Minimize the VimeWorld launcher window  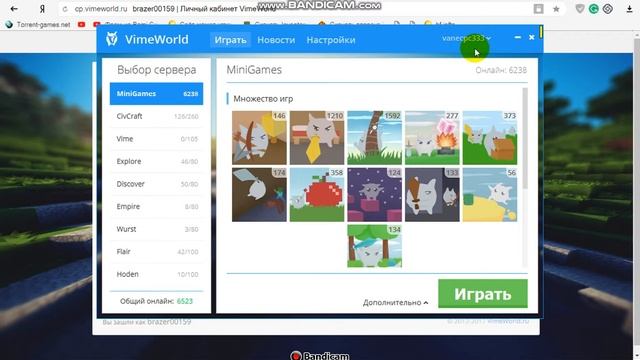(518, 37)
